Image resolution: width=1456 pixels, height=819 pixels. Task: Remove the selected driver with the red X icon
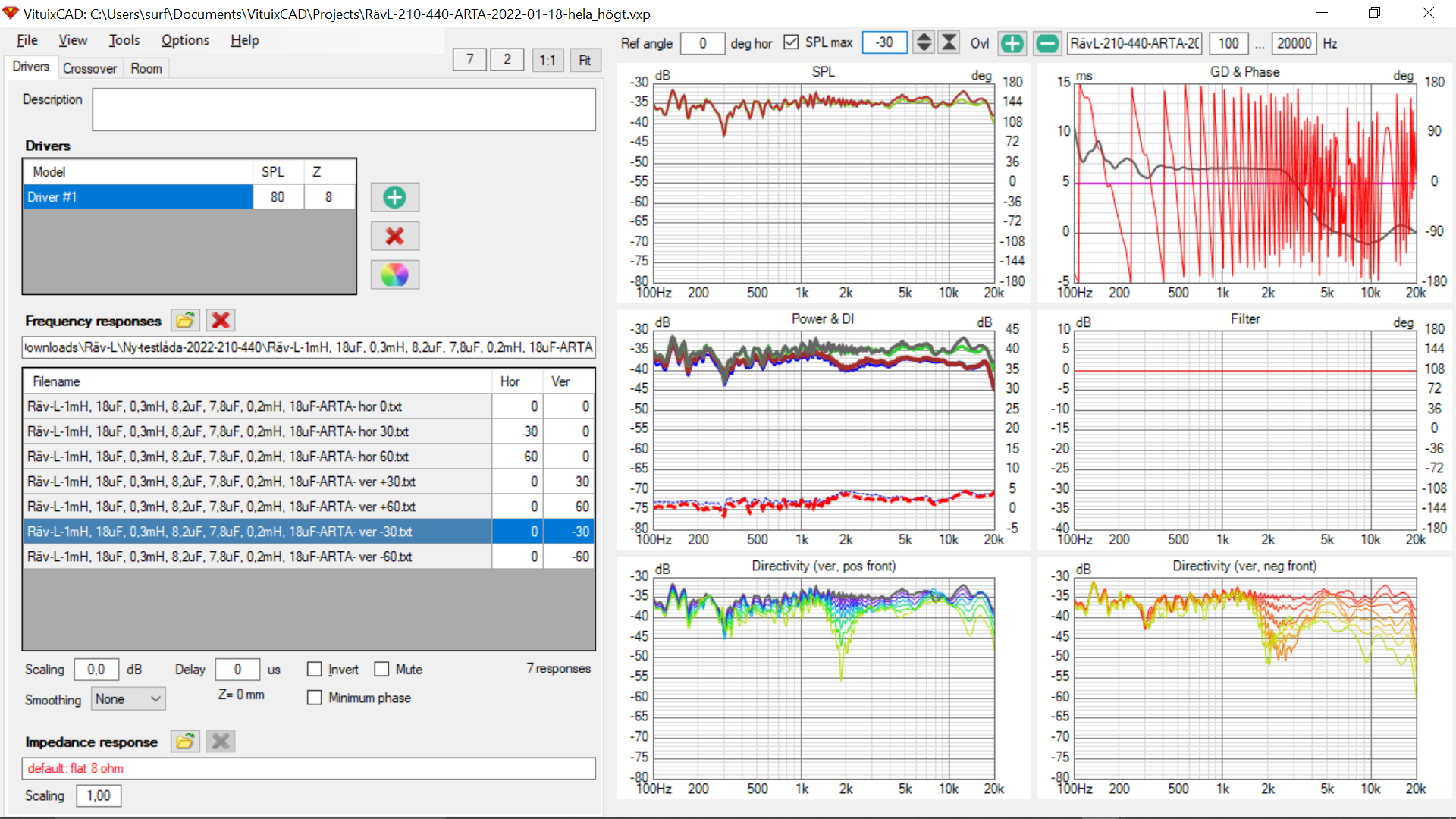[x=394, y=236]
